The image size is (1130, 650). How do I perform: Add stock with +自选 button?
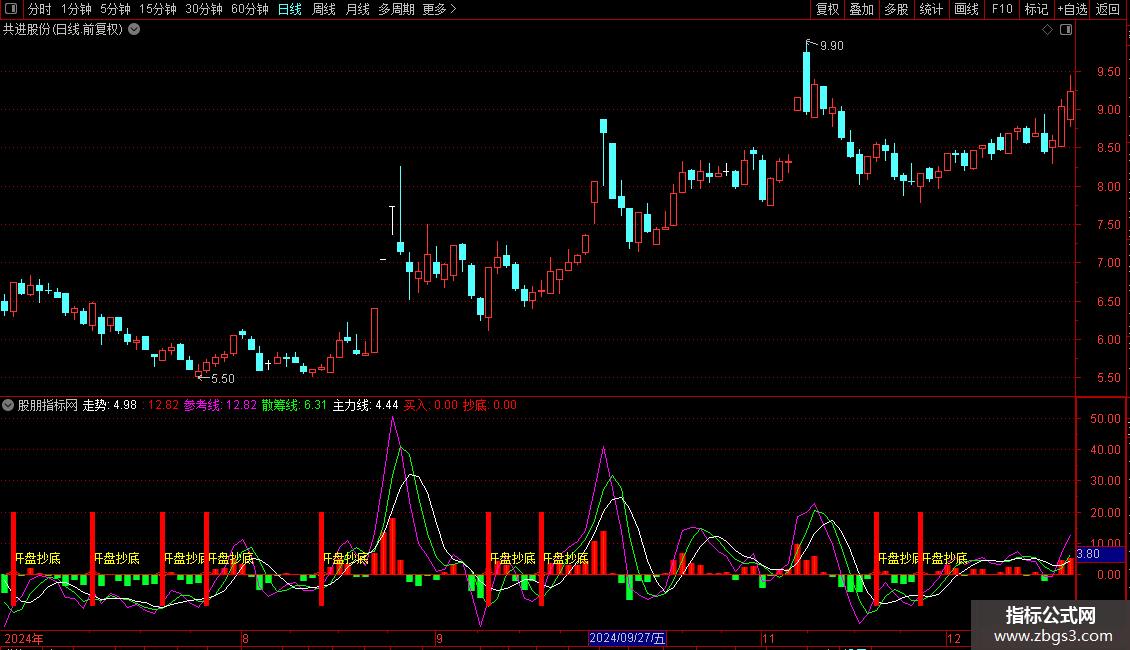coord(1072,9)
